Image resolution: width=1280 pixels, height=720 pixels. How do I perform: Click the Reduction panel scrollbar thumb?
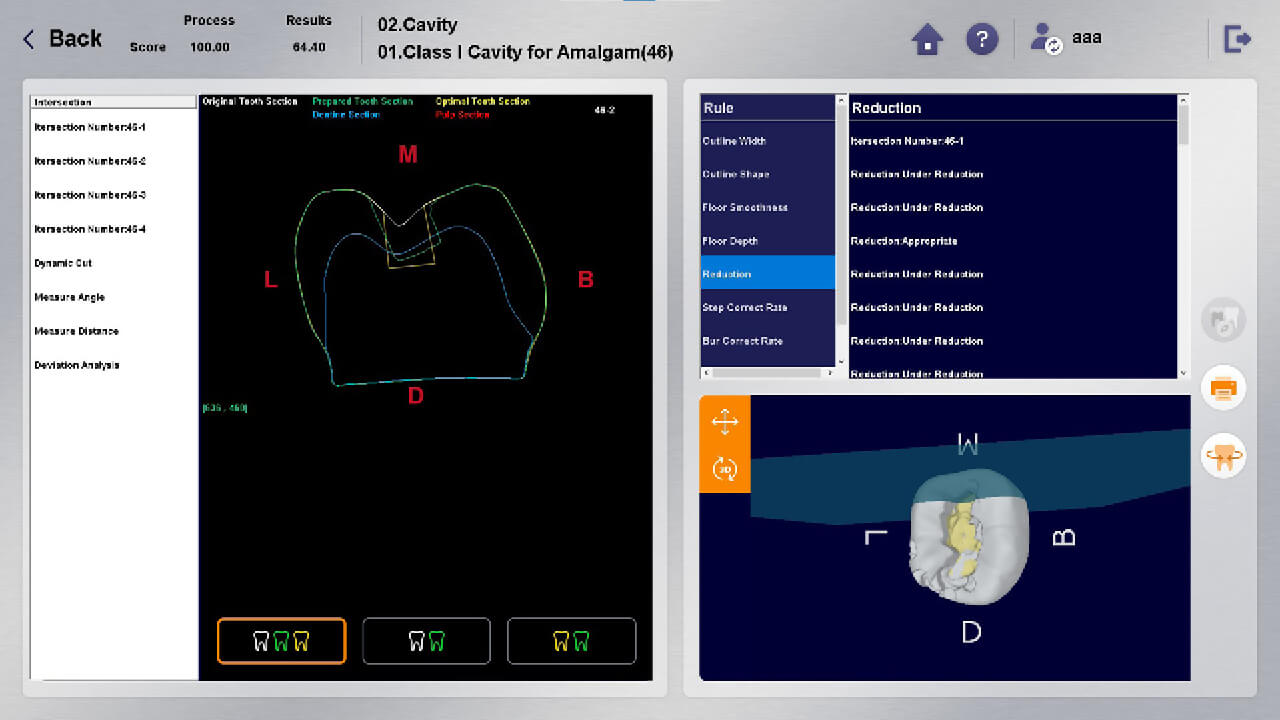[1184, 124]
